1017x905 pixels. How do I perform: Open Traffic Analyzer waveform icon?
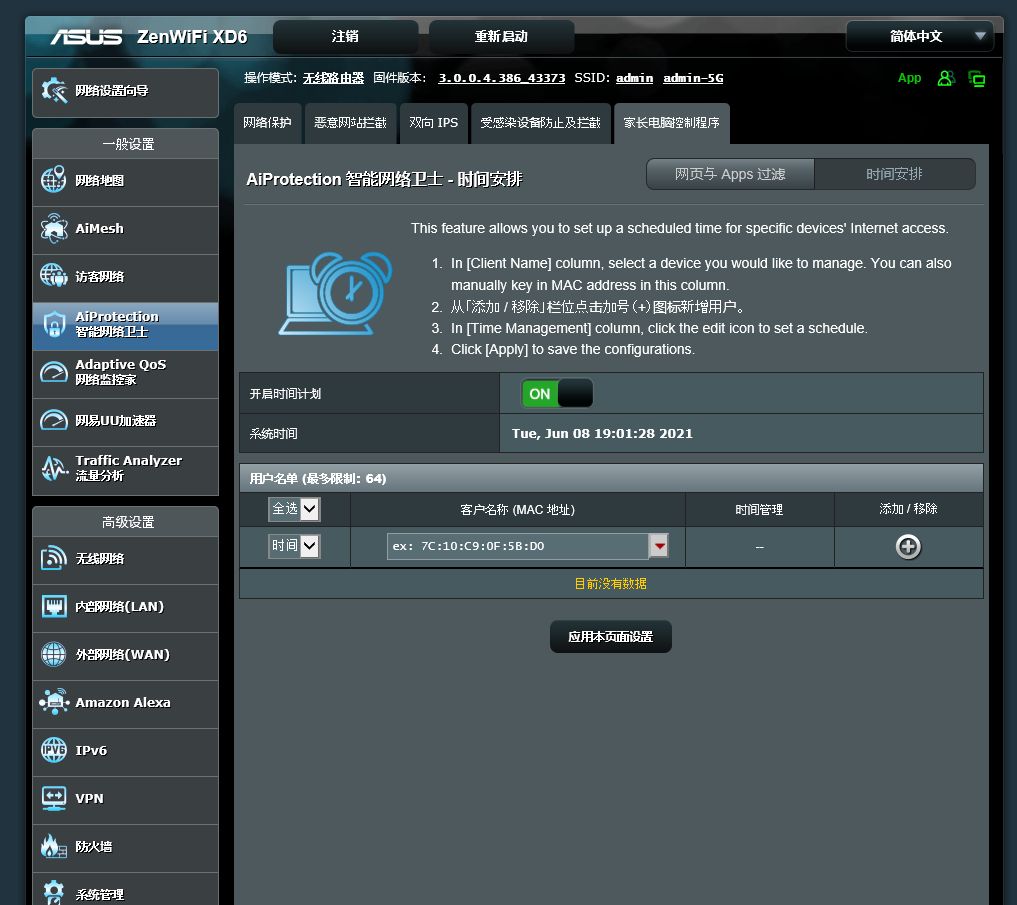(54, 468)
